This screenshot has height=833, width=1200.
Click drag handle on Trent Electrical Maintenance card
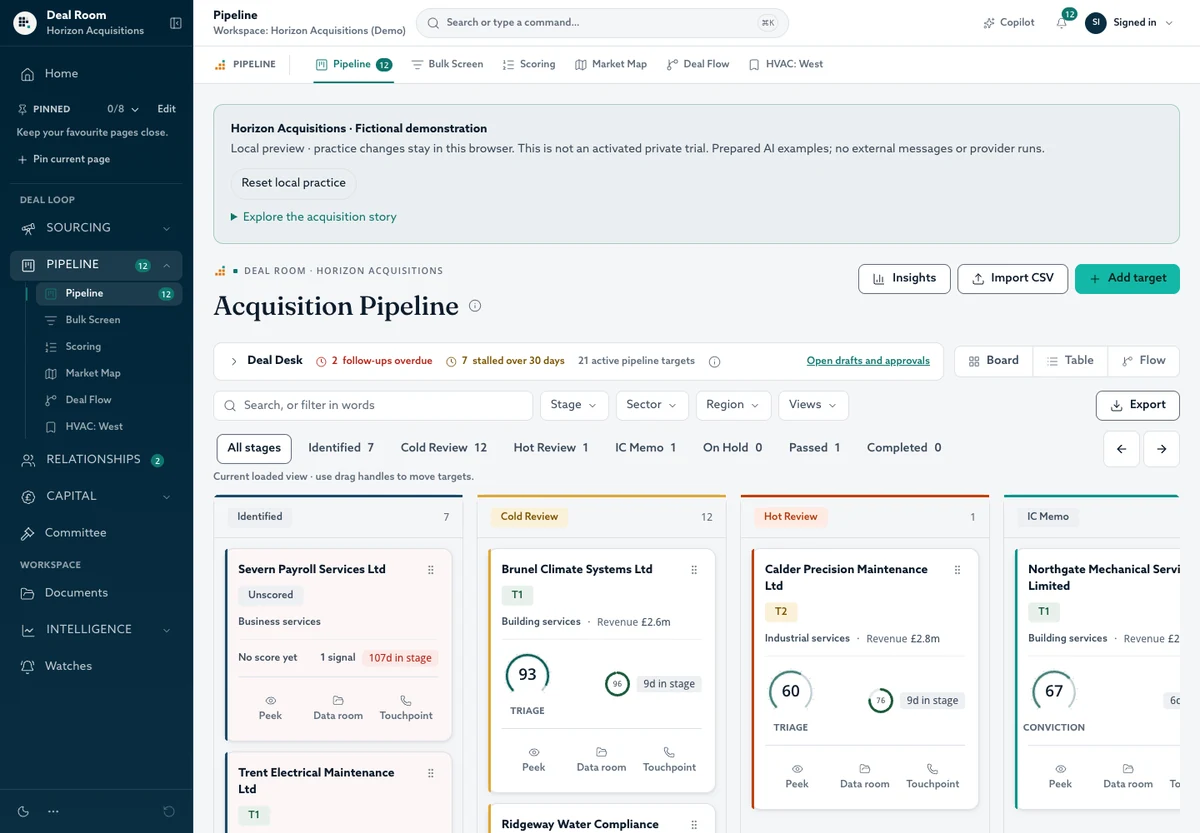[431, 773]
